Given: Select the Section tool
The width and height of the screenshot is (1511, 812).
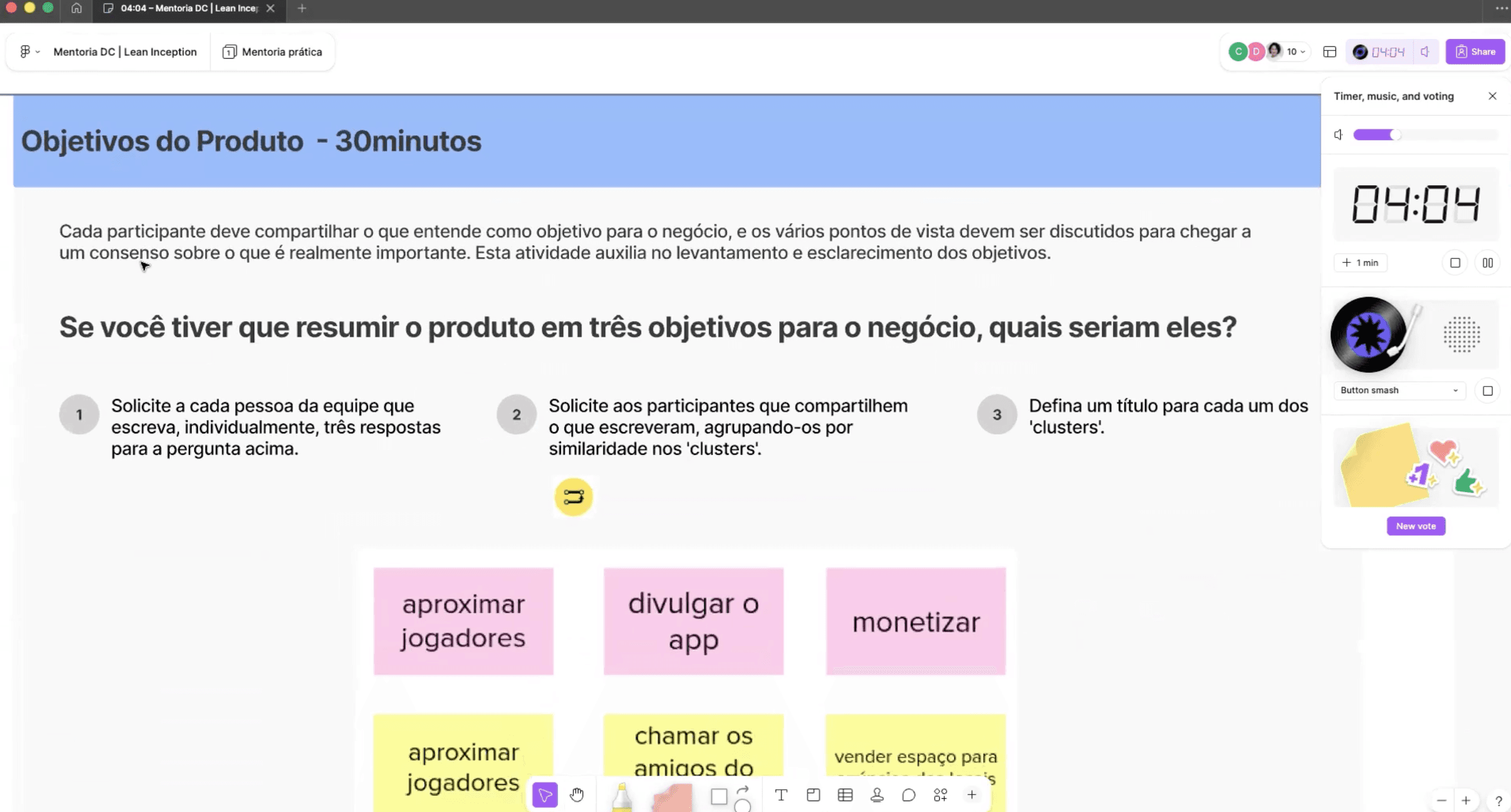Looking at the screenshot, I should click(x=813, y=795).
